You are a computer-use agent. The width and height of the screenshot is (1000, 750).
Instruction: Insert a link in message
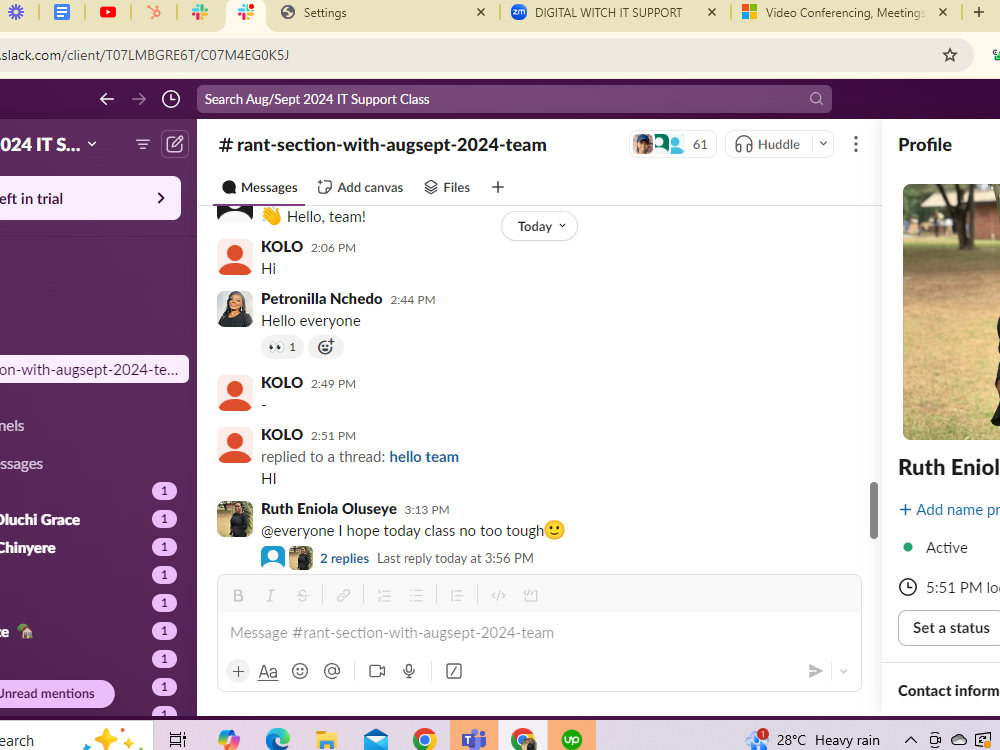(x=343, y=596)
